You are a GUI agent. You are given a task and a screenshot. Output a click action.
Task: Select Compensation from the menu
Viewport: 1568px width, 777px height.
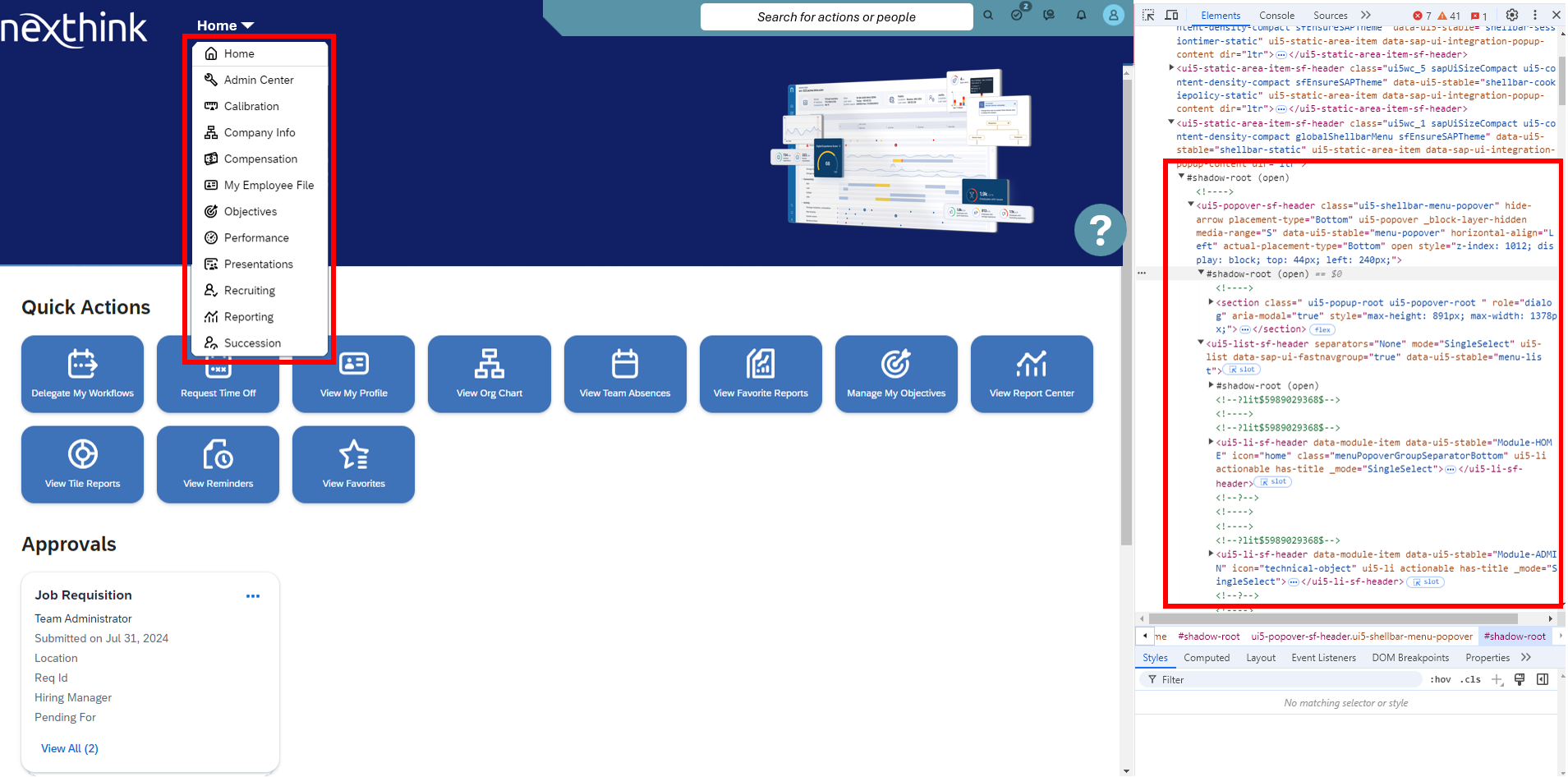[260, 159]
